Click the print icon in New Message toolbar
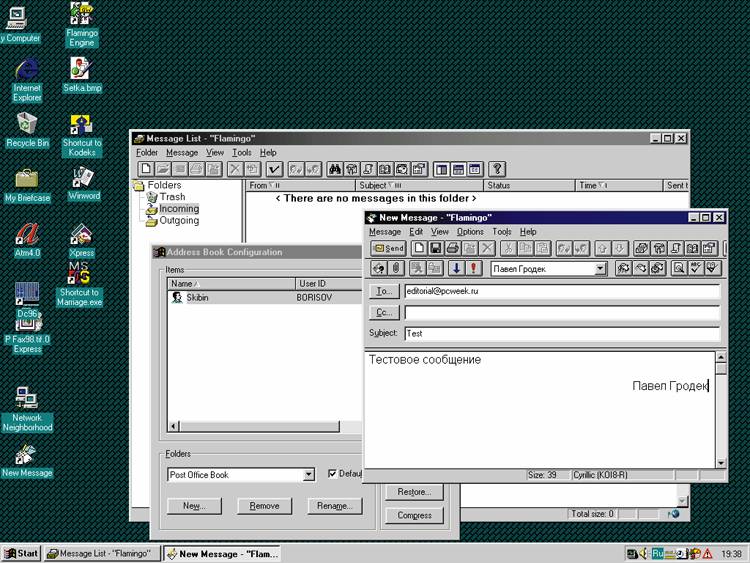 pos(453,248)
